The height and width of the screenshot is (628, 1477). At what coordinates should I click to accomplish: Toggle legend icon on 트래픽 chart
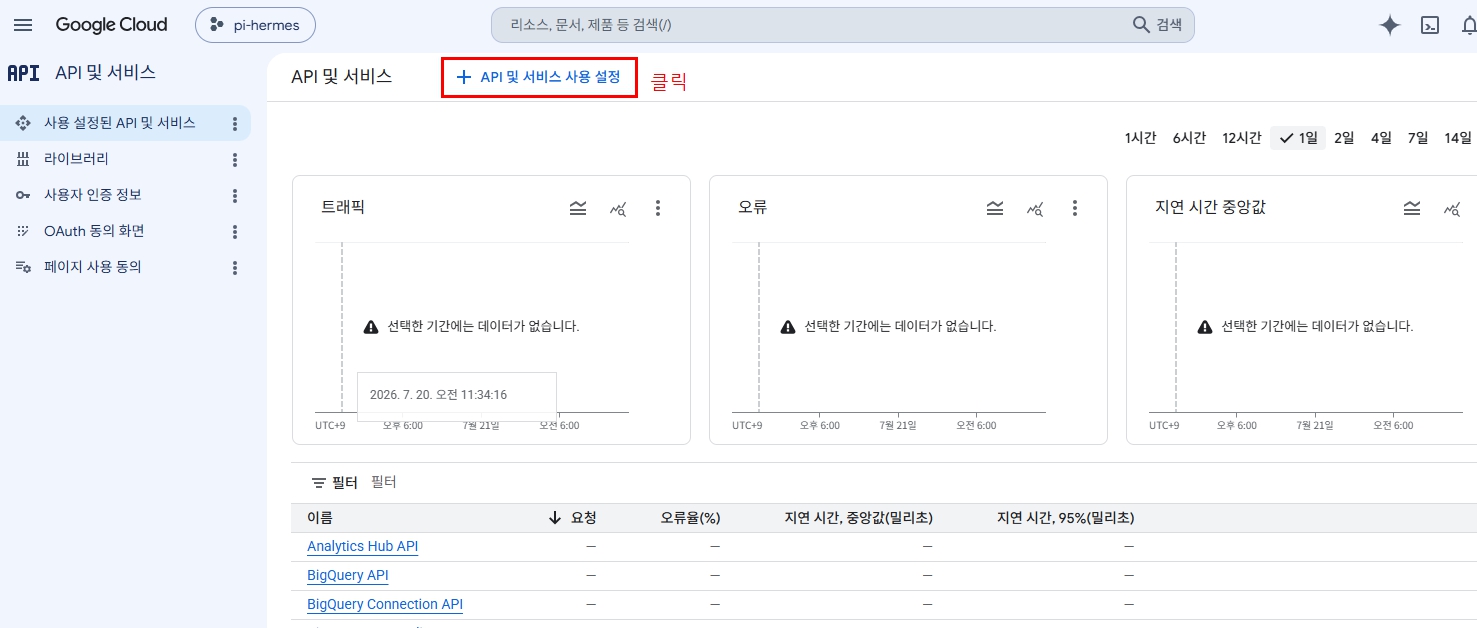[x=578, y=208]
